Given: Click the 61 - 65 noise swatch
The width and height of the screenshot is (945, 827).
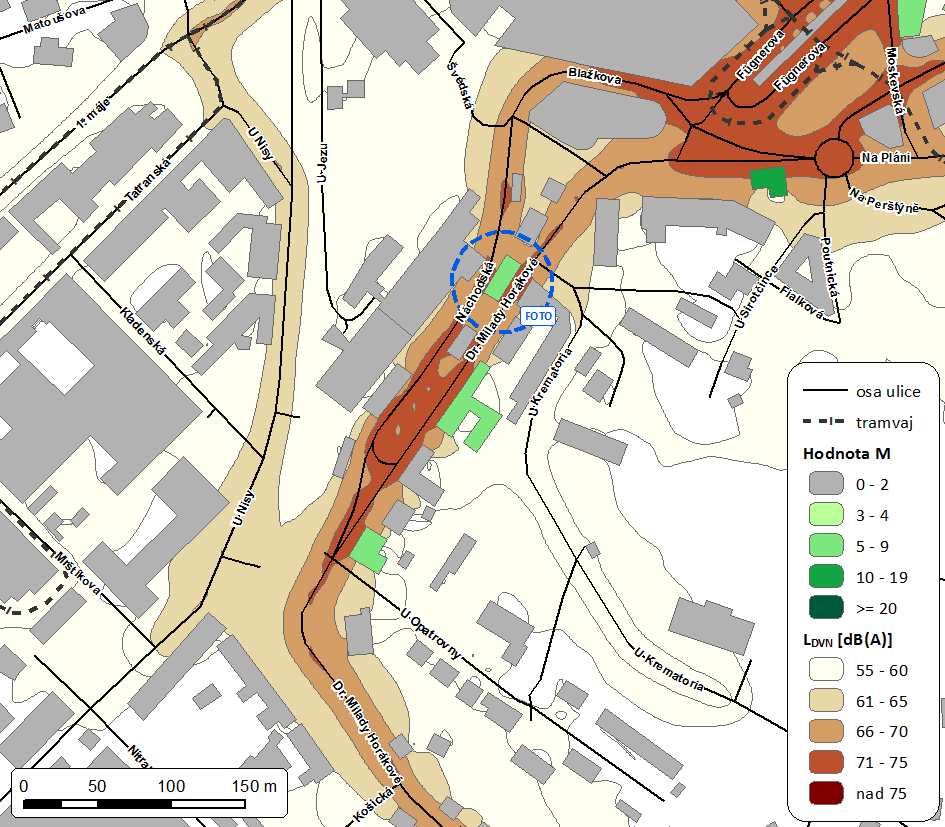Looking at the screenshot, I should click(x=826, y=700).
